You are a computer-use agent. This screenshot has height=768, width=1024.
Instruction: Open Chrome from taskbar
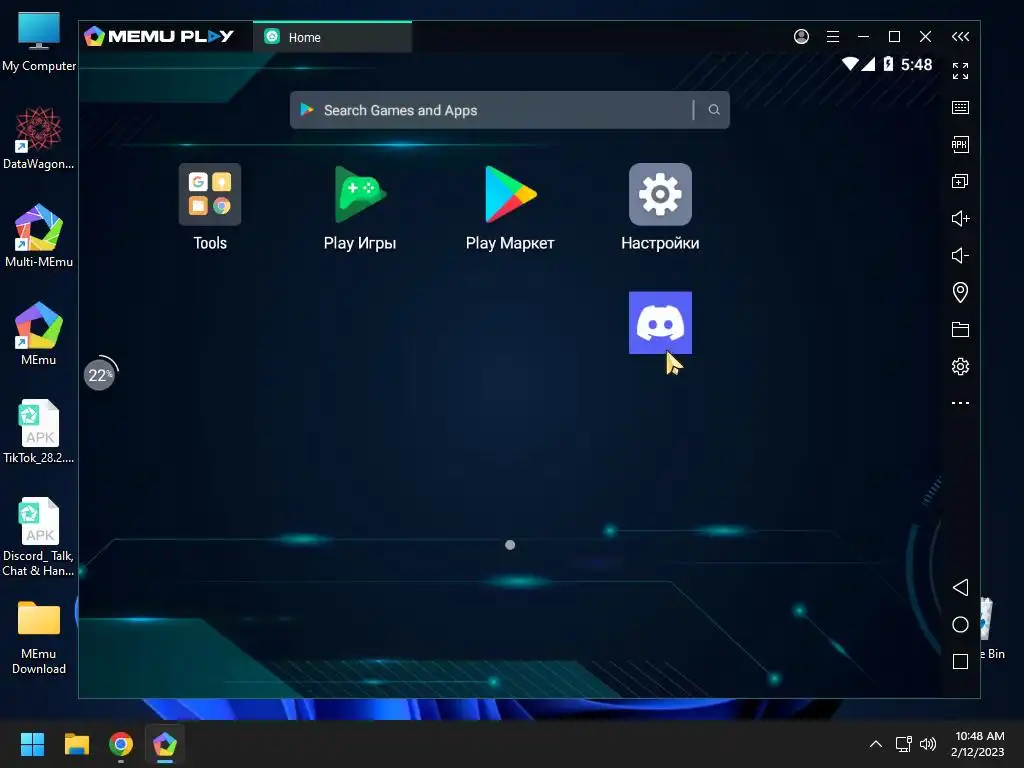(121, 744)
